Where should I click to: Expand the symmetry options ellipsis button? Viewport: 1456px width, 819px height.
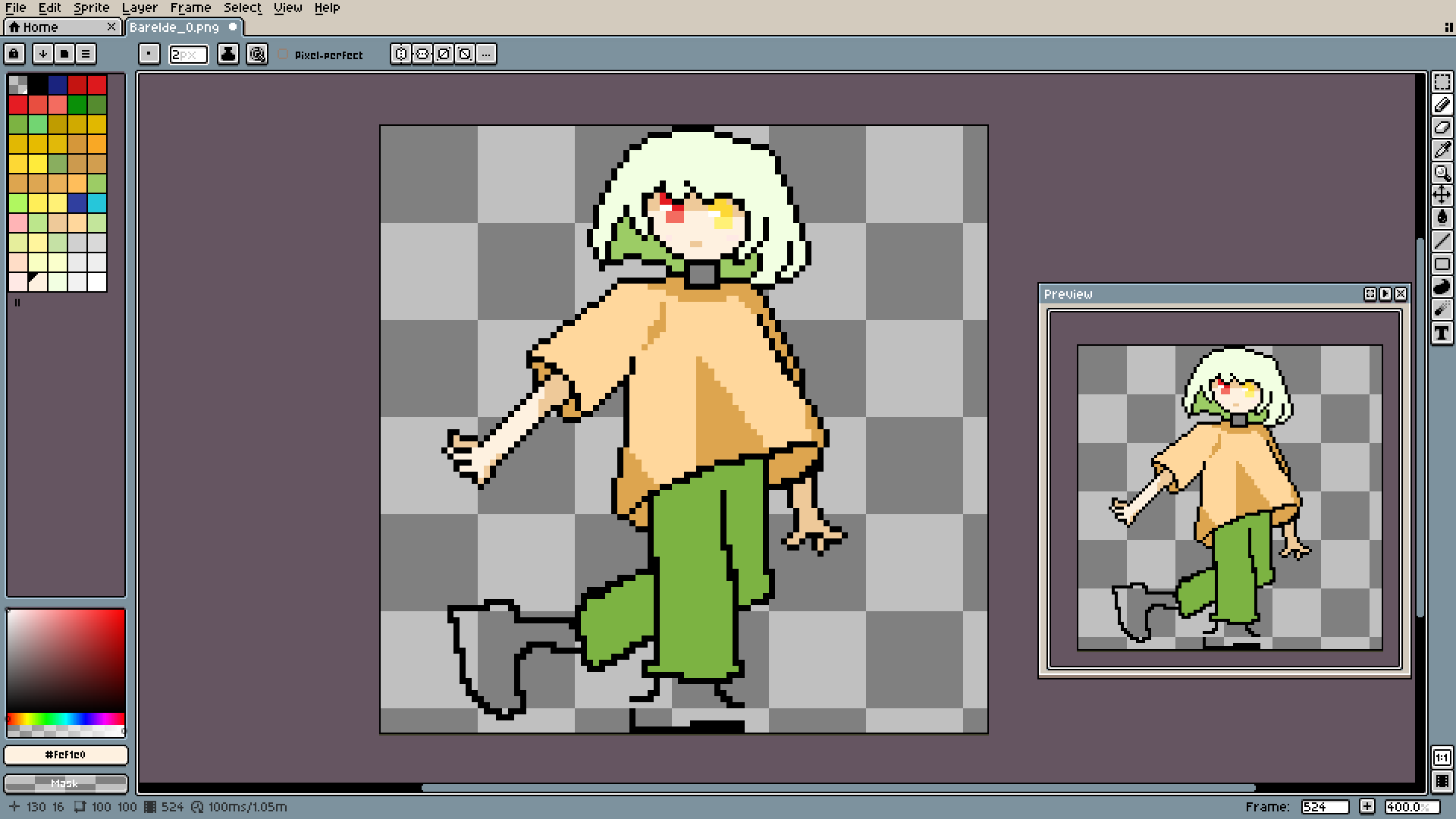pos(486,54)
